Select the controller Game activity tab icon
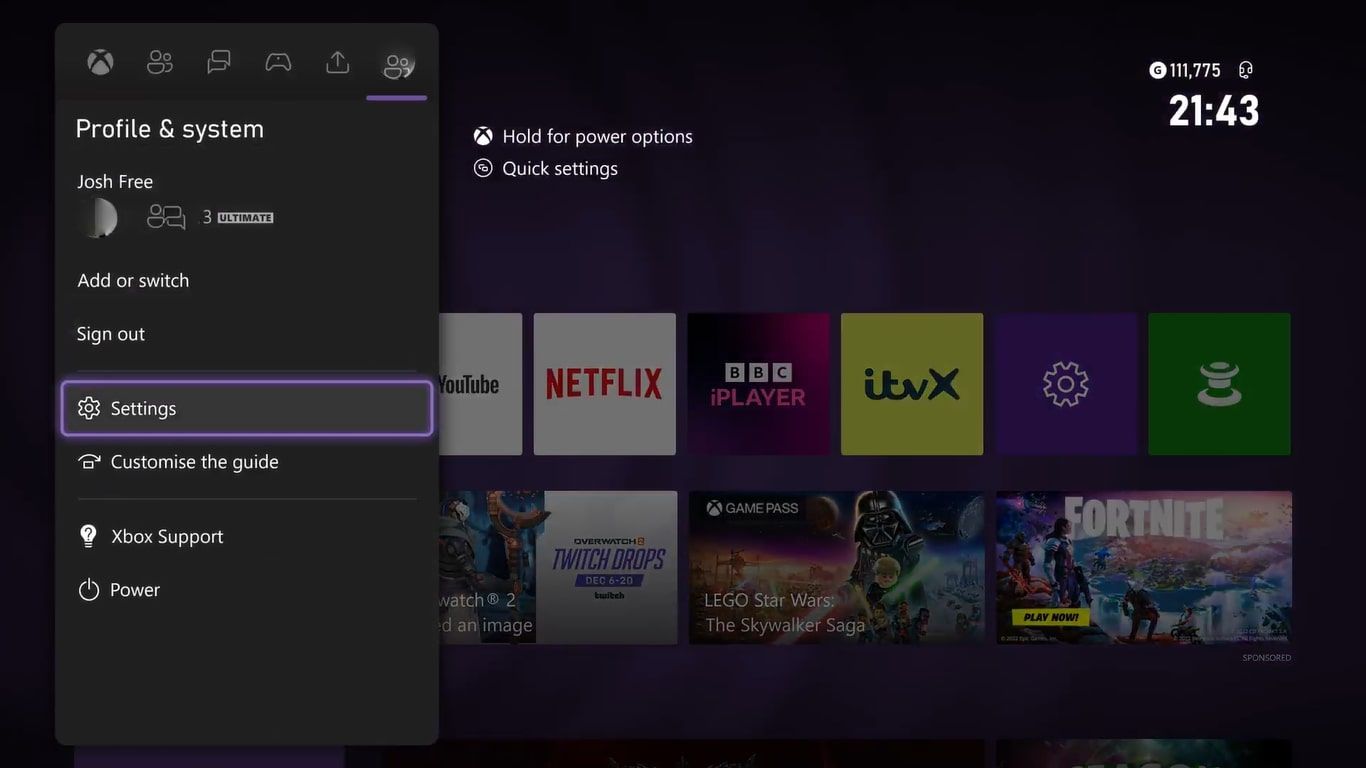The width and height of the screenshot is (1366, 768). pos(278,63)
